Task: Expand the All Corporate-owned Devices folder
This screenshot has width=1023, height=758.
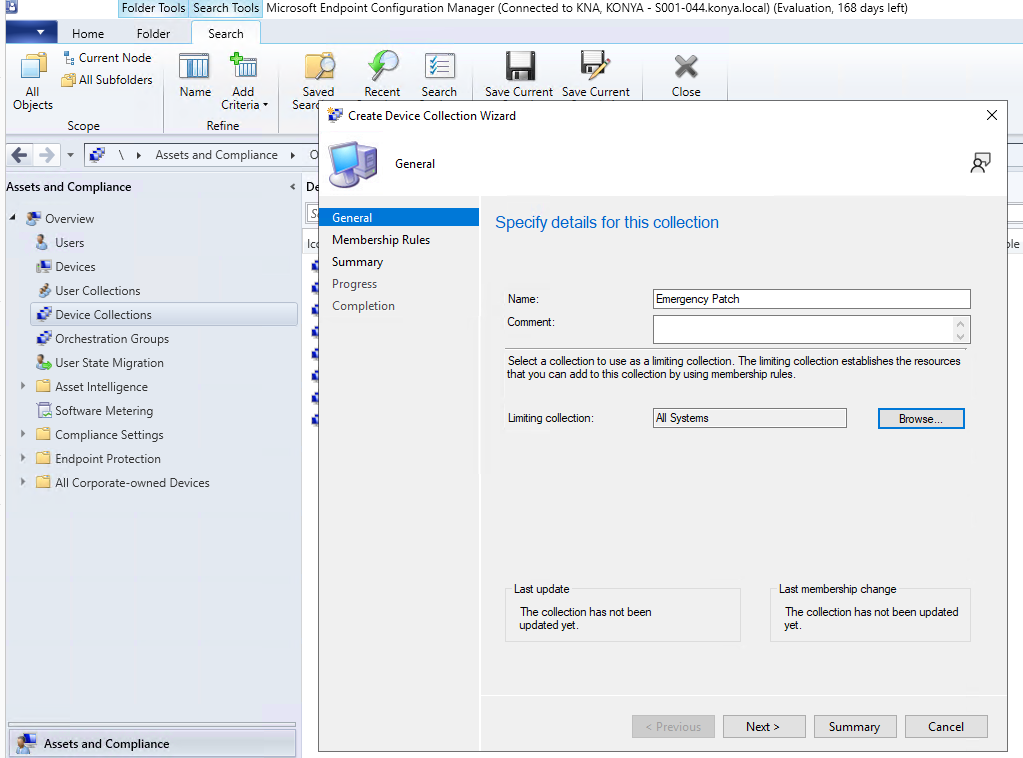Action: (23, 482)
